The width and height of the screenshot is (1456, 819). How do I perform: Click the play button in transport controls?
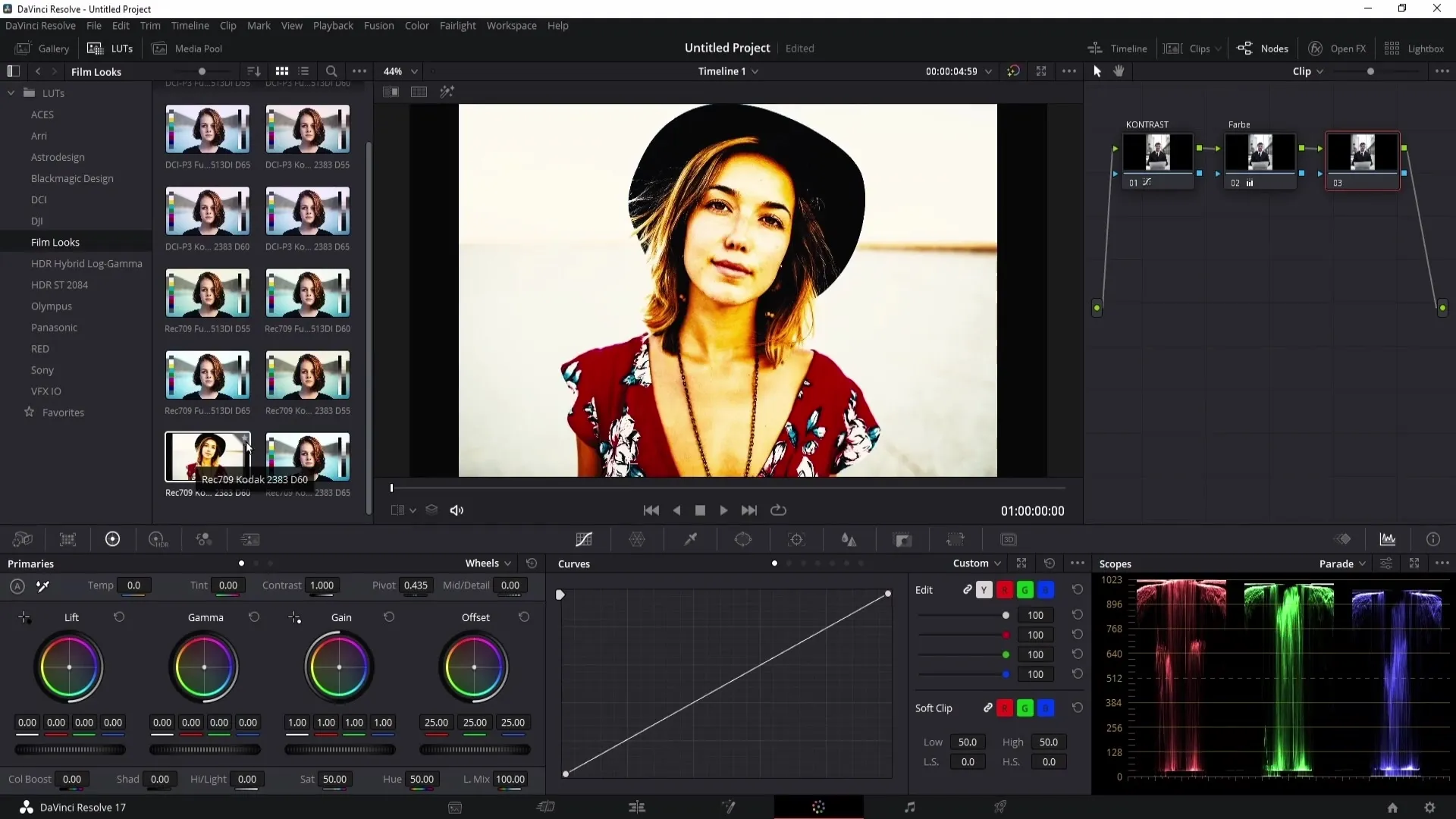click(x=724, y=510)
